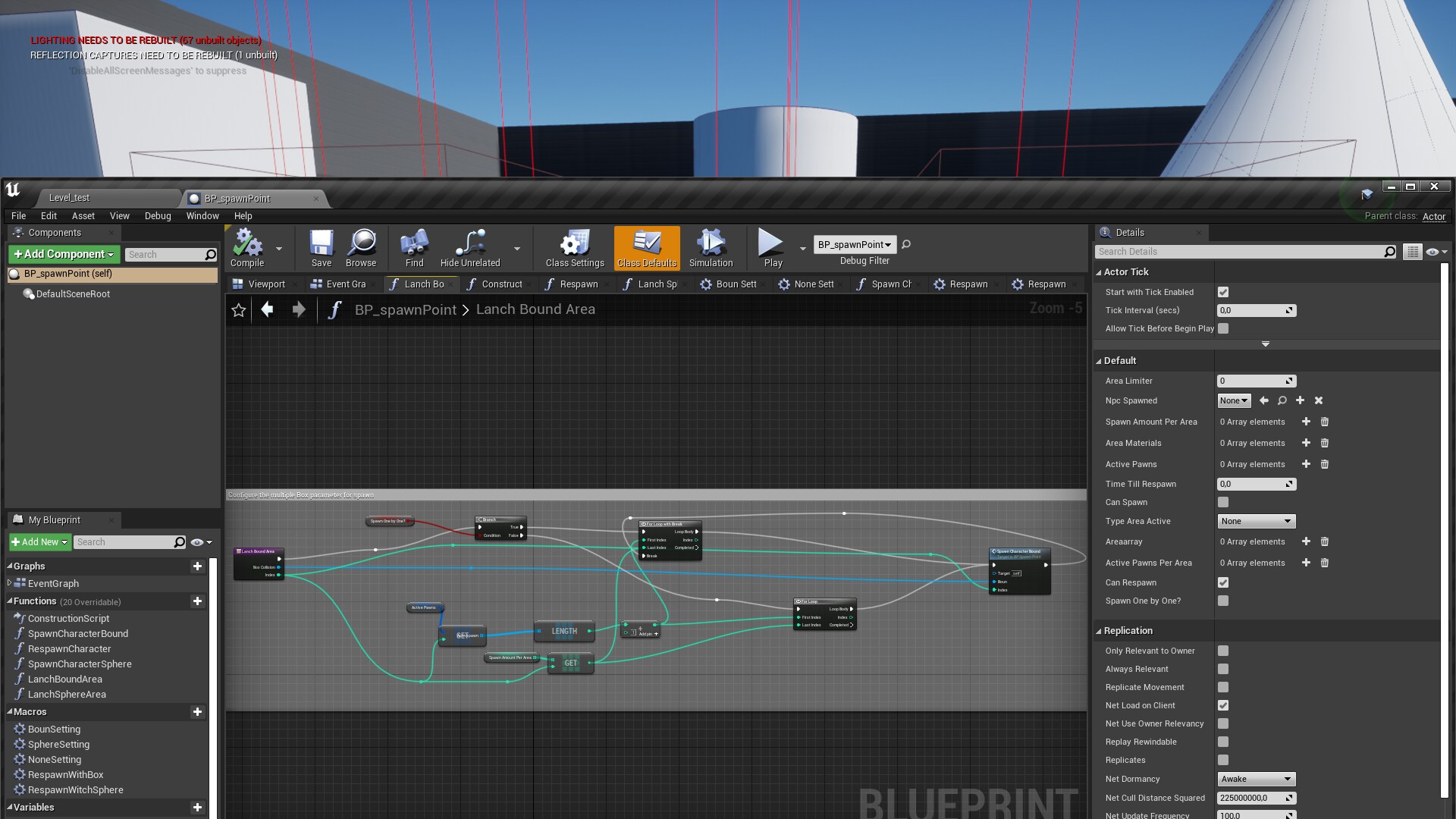The width and height of the screenshot is (1456, 819).
Task: Open the Window menu
Action: pyautogui.click(x=202, y=216)
